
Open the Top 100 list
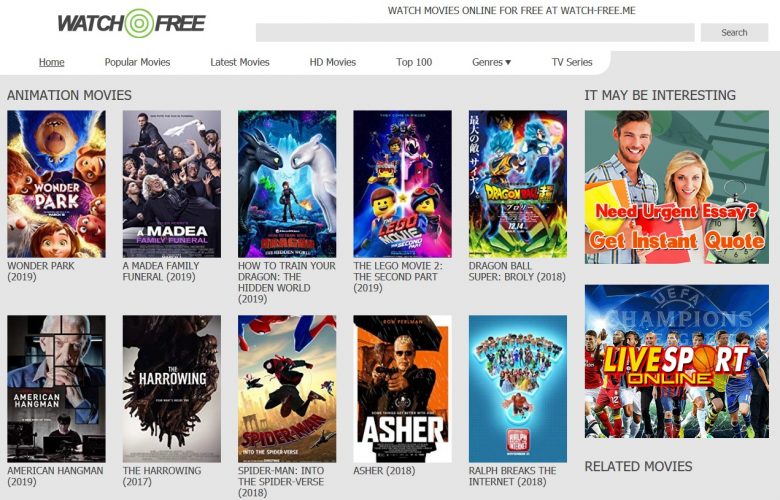pos(414,62)
